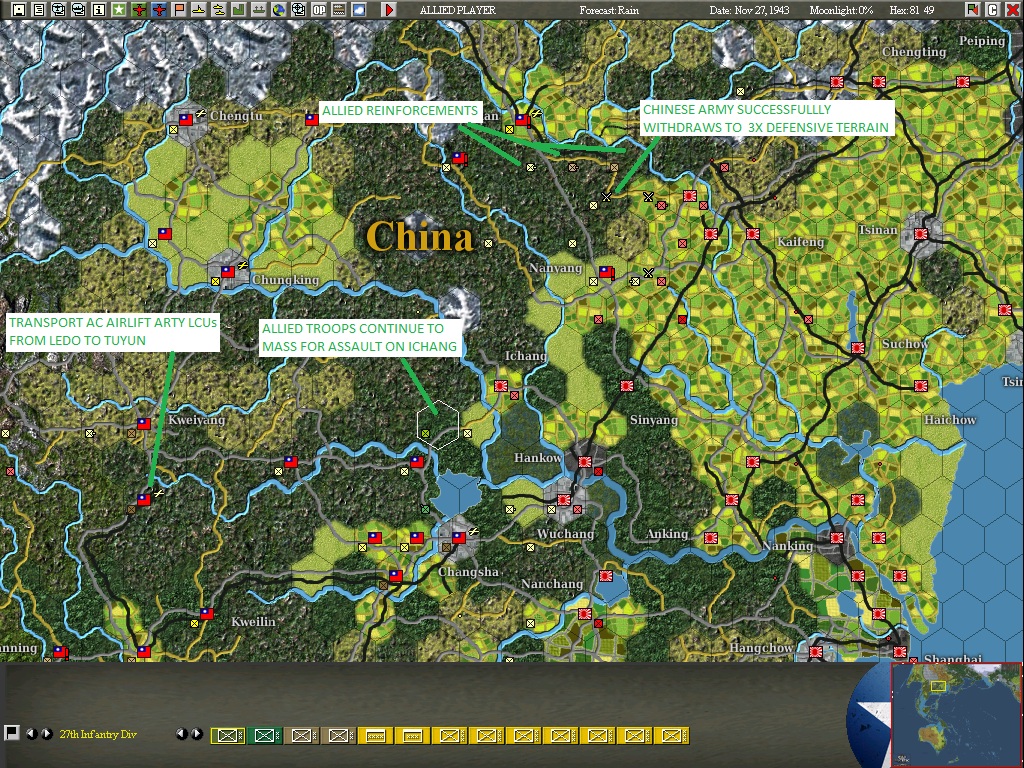Click the Hangchow city label
Image resolution: width=1024 pixels, height=768 pixels.
pyautogui.click(x=761, y=648)
